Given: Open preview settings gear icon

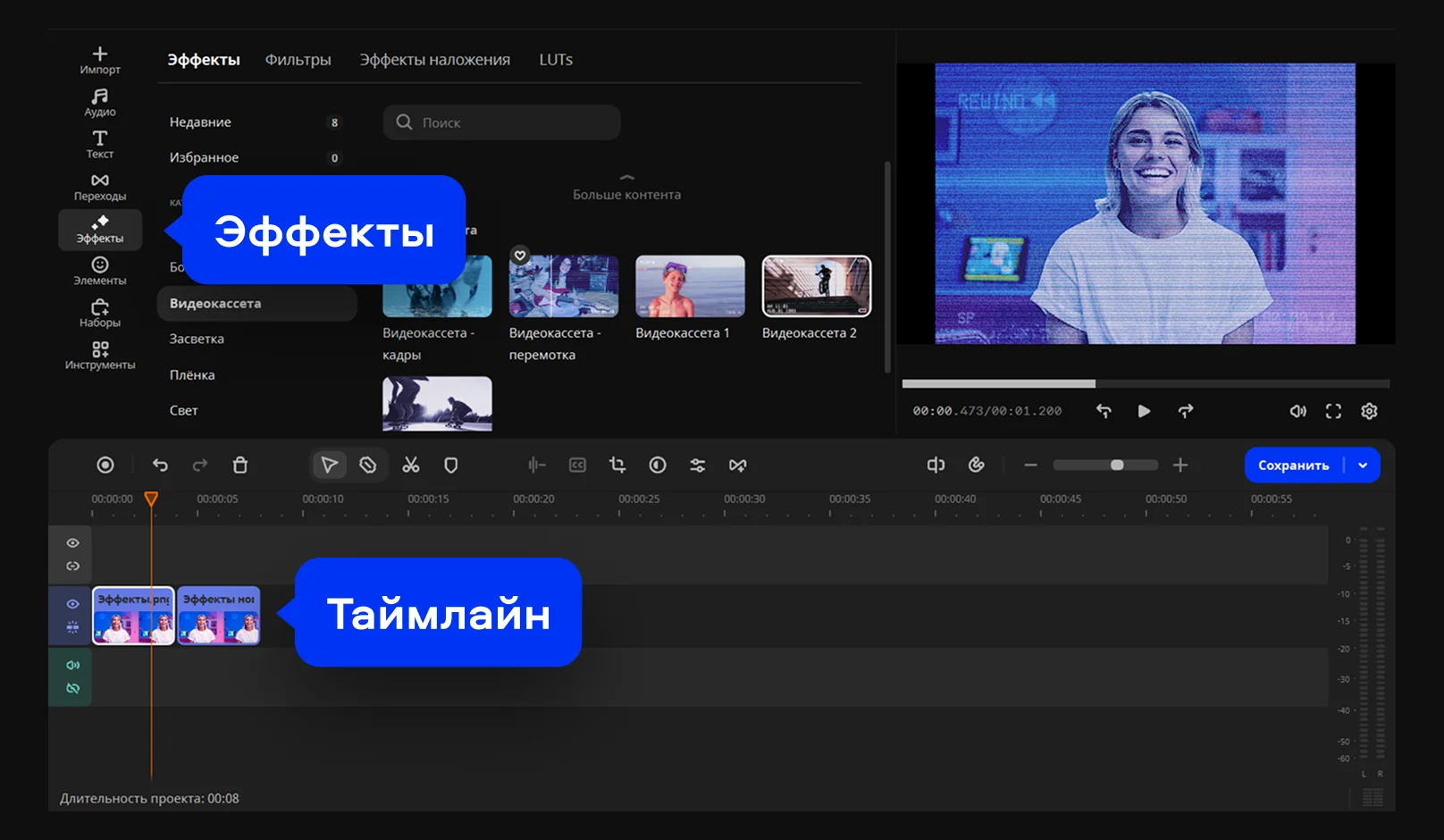Looking at the screenshot, I should pos(1369,411).
